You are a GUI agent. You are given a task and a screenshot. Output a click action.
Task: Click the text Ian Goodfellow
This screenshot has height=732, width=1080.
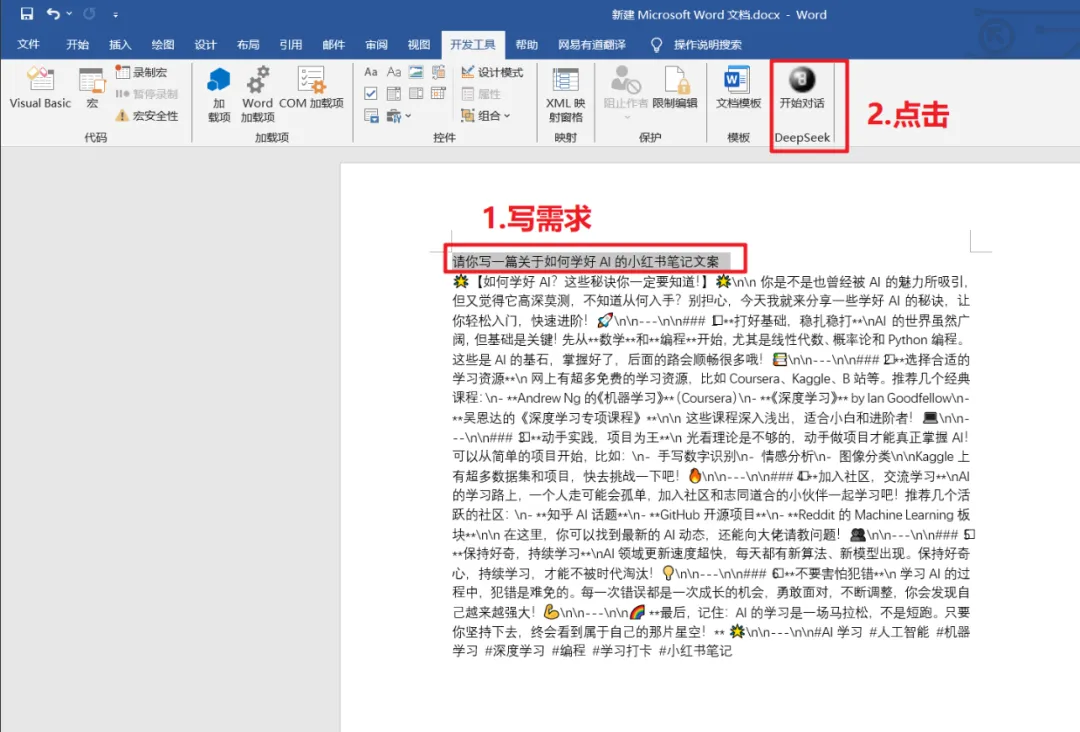click(x=908, y=398)
